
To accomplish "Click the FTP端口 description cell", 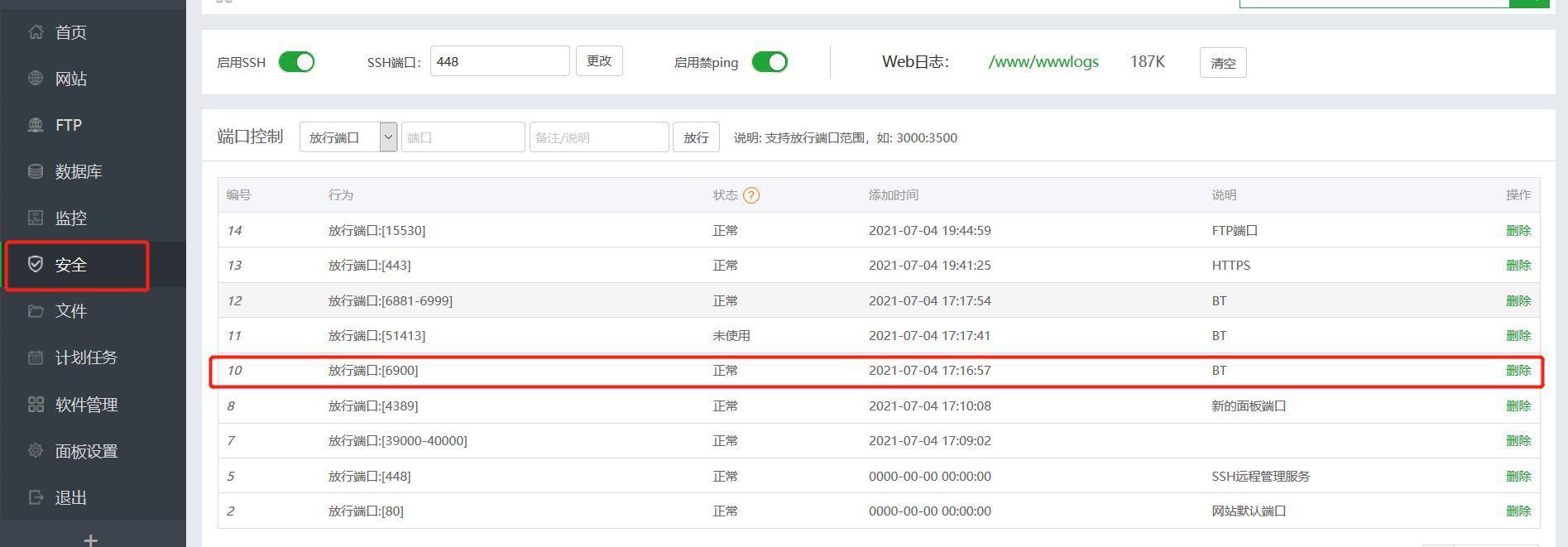I will 1235,231.
